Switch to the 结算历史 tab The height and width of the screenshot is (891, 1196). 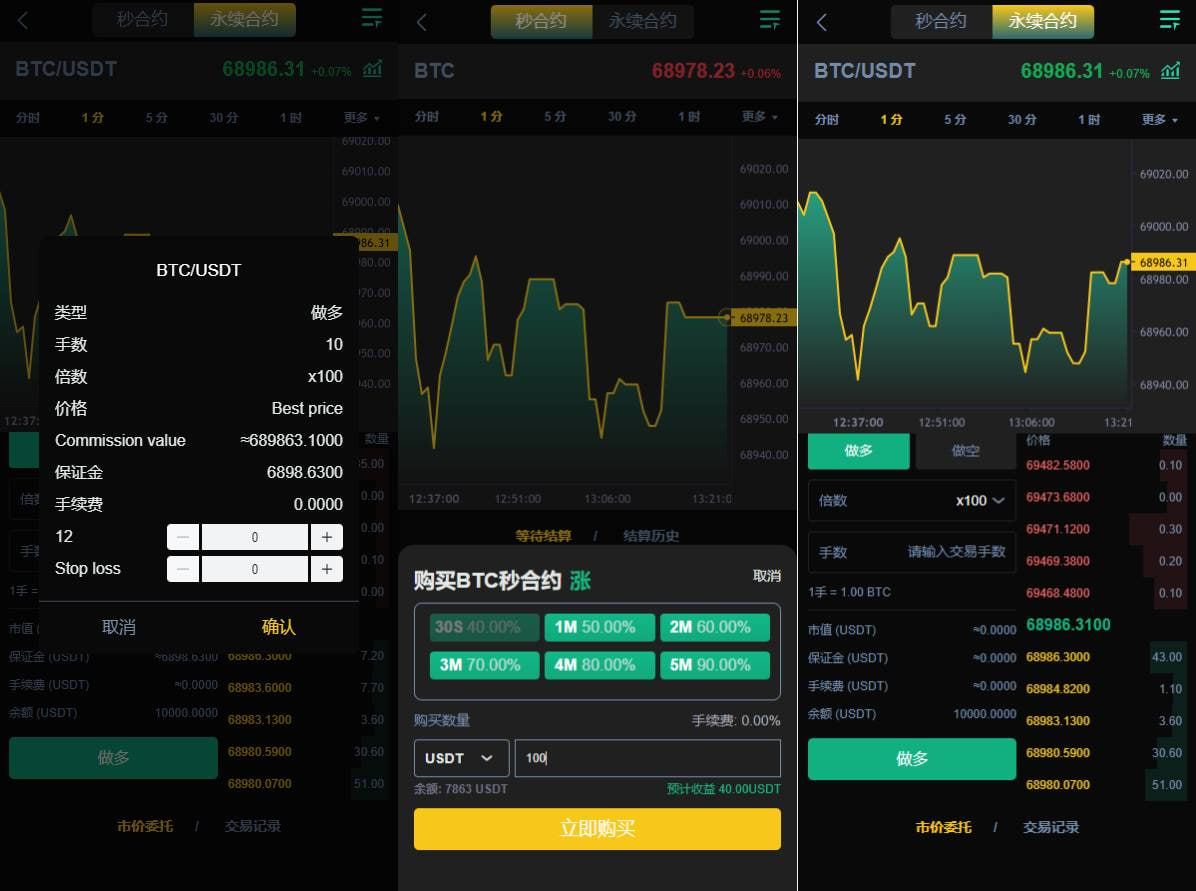click(x=651, y=536)
